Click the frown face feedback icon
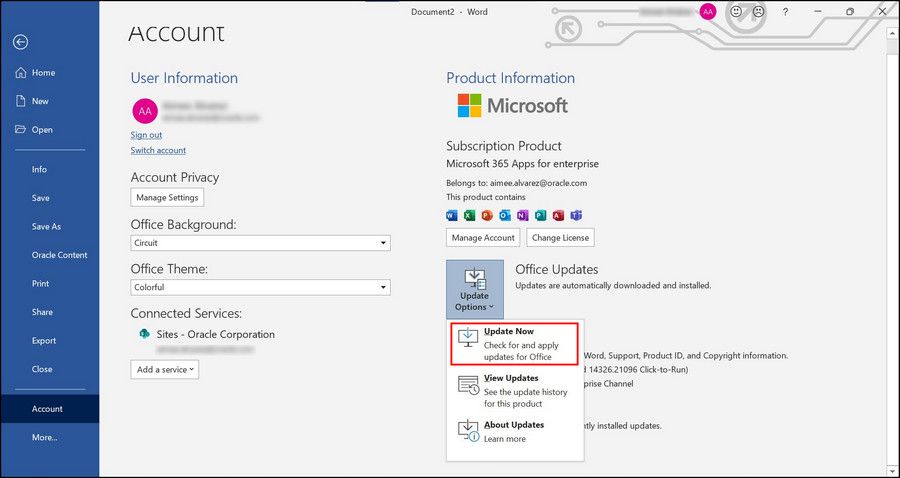The width and height of the screenshot is (900, 478). pos(759,11)
